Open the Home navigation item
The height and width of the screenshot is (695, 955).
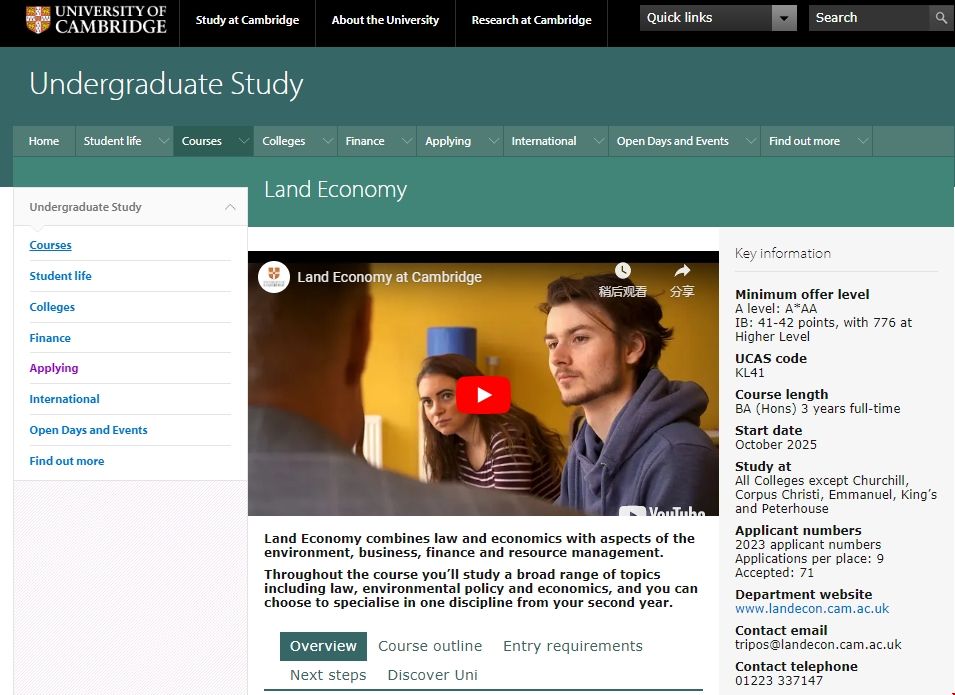[44, 141]
